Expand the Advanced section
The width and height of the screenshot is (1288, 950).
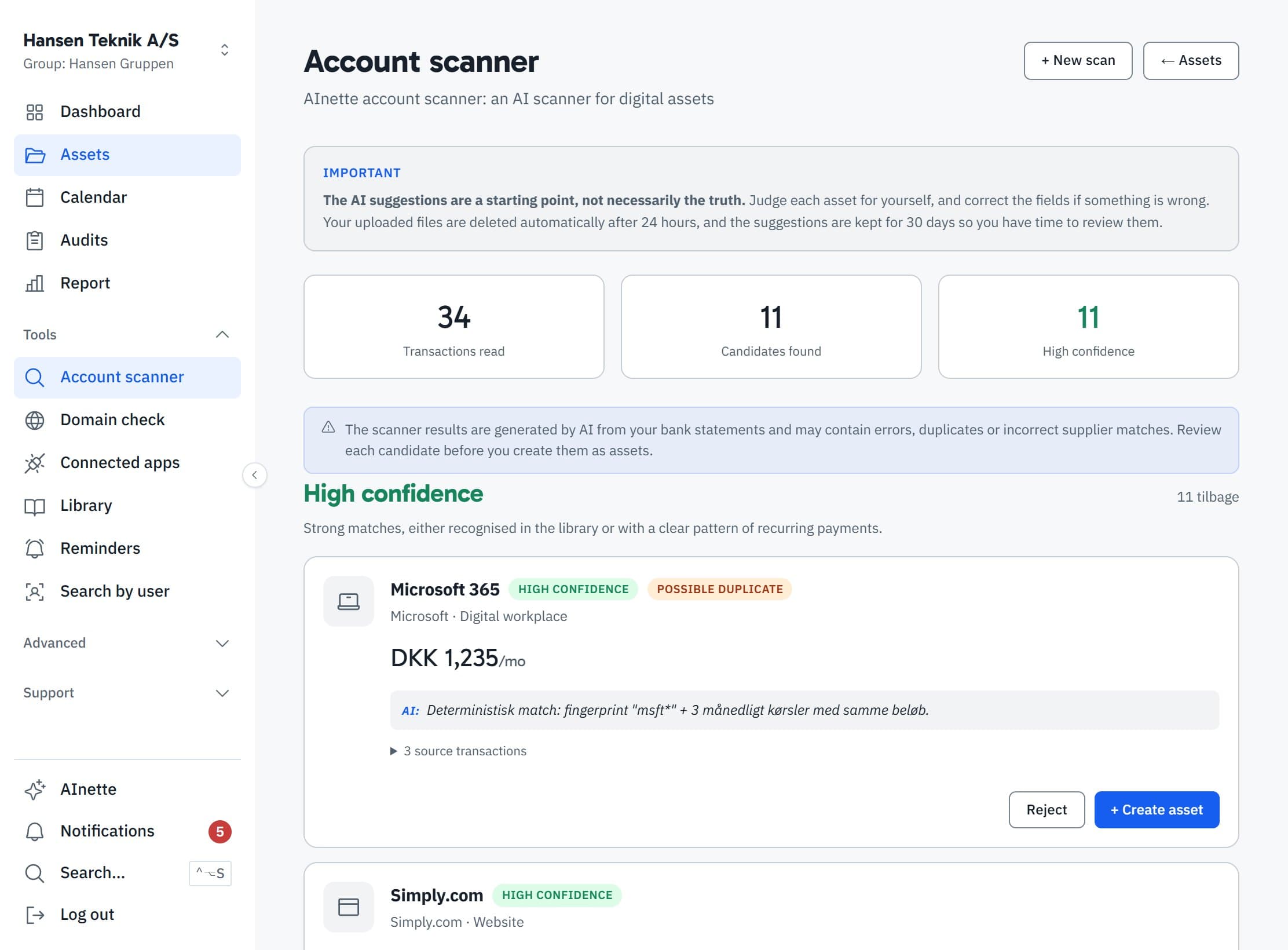[x=222, y=644]
